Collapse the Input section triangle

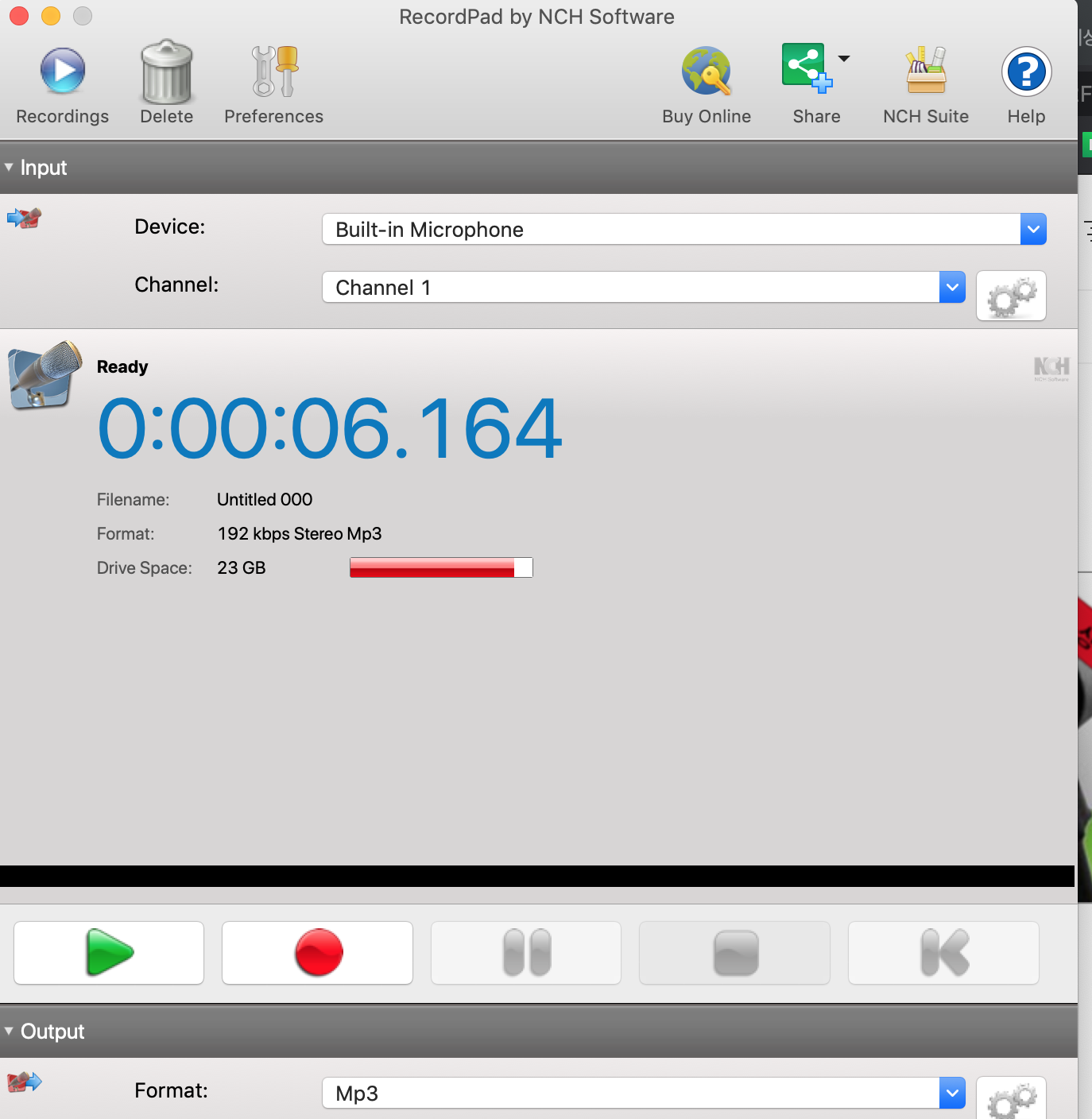(x=9, y=167)
